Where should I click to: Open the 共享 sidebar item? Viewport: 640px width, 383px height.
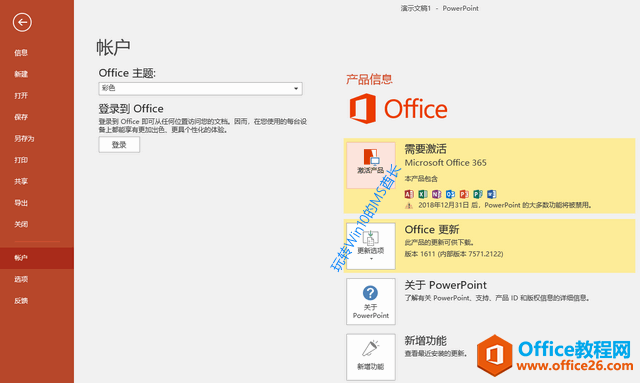[x=21, y=181]
